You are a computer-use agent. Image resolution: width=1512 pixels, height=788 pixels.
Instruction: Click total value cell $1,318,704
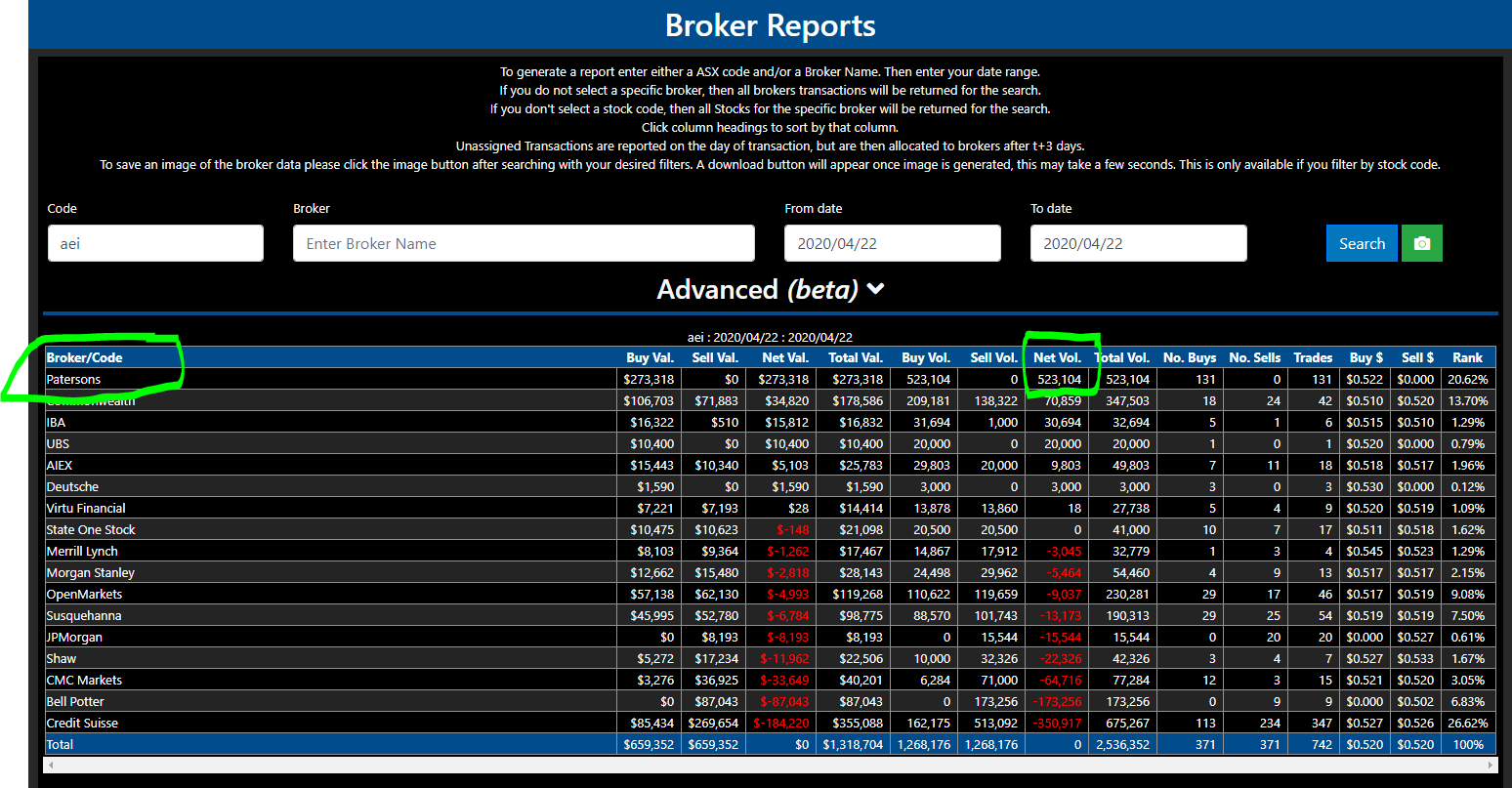pos(854,744)
